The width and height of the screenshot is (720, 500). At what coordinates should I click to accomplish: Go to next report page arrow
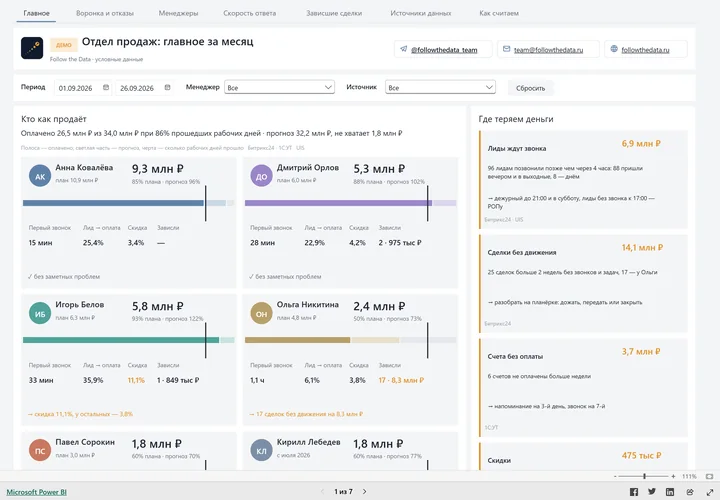365,491
